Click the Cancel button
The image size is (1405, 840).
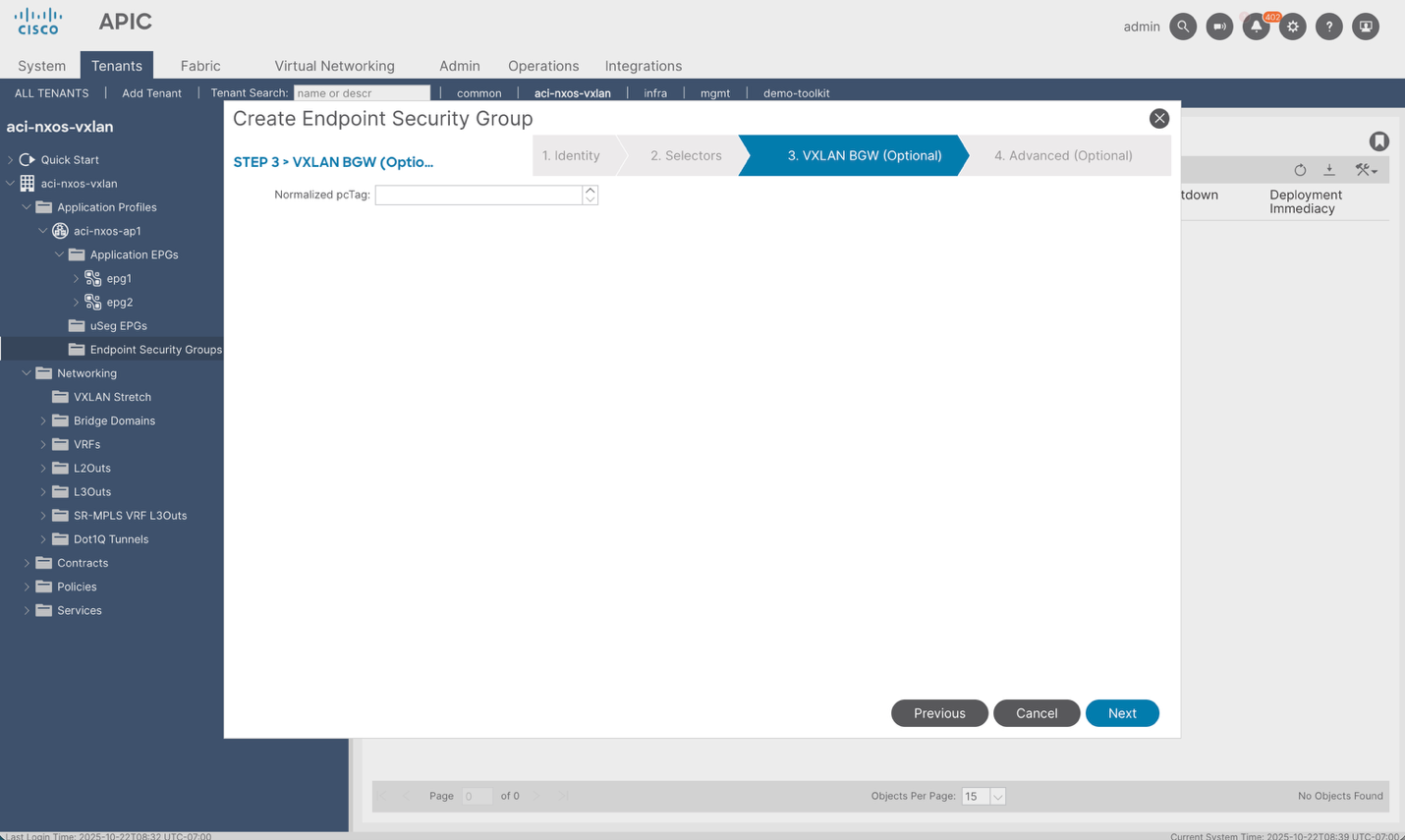(x=1037, y=713)
